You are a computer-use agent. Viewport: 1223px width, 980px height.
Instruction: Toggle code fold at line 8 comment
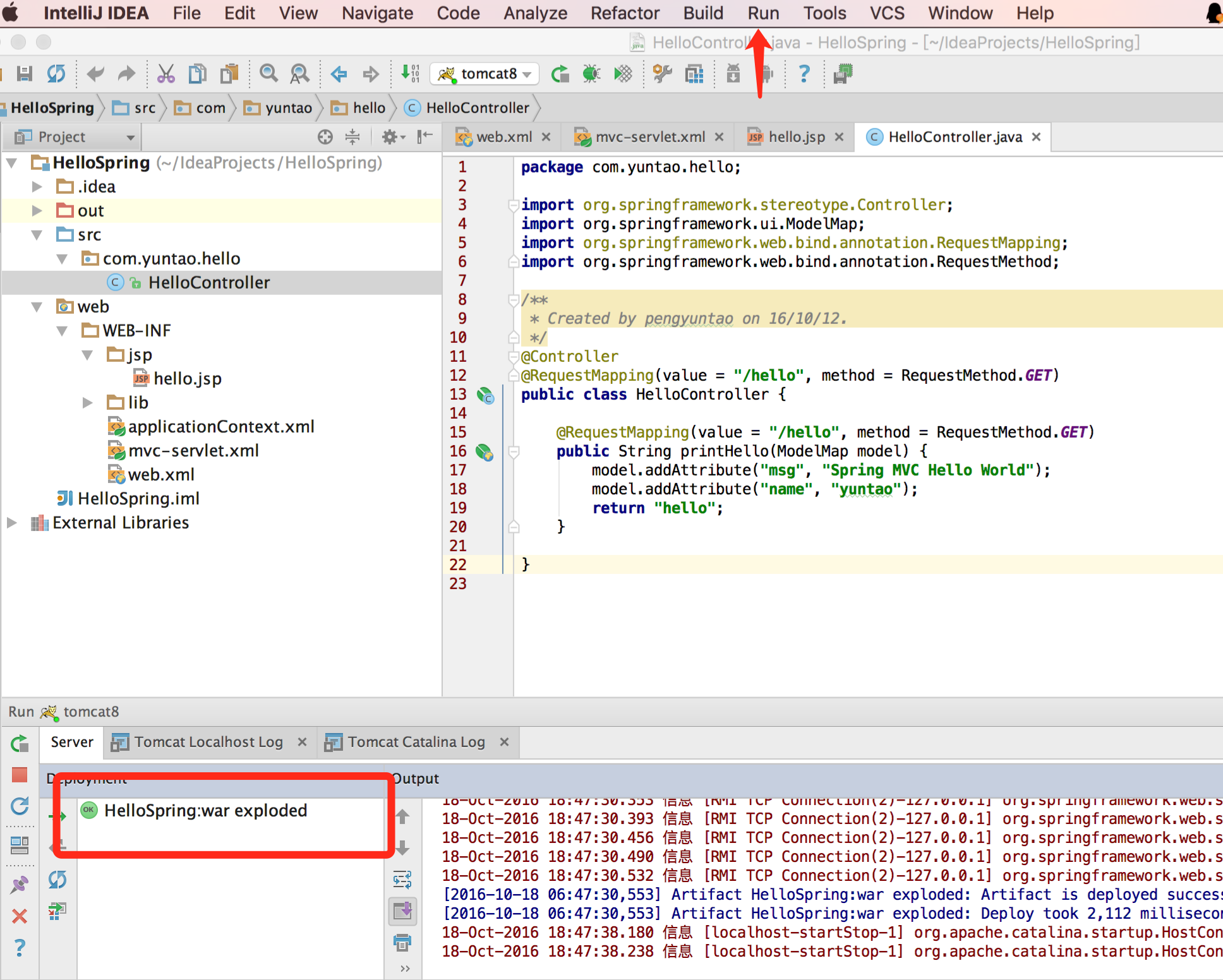pos(514,300)
